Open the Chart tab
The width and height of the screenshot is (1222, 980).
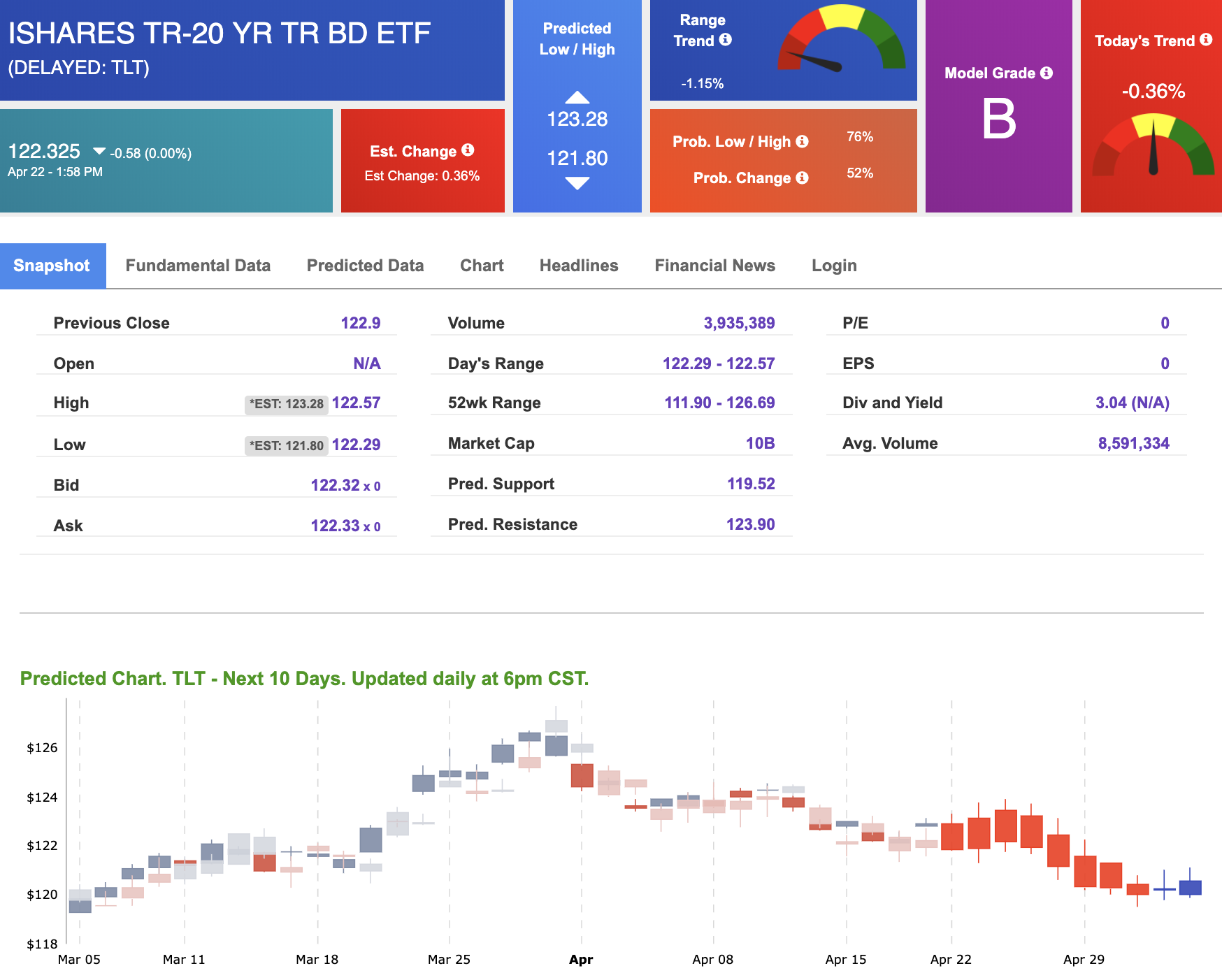482,266
